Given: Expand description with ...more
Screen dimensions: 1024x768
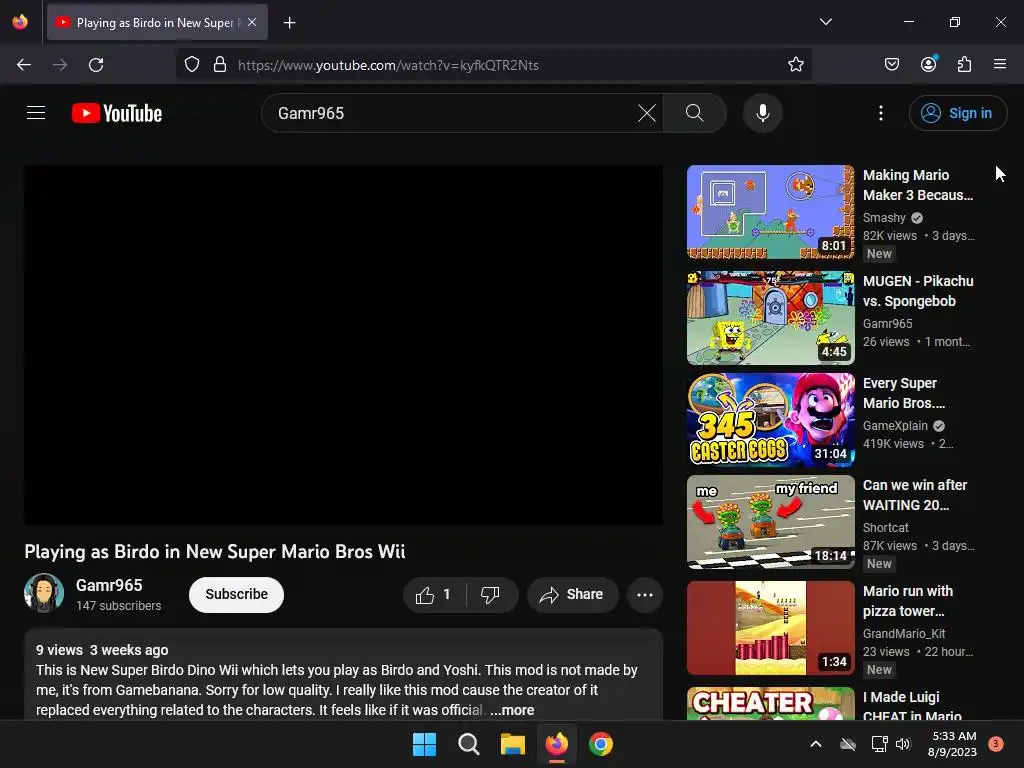Looking at the screenshot, I should tap(512, 710).
